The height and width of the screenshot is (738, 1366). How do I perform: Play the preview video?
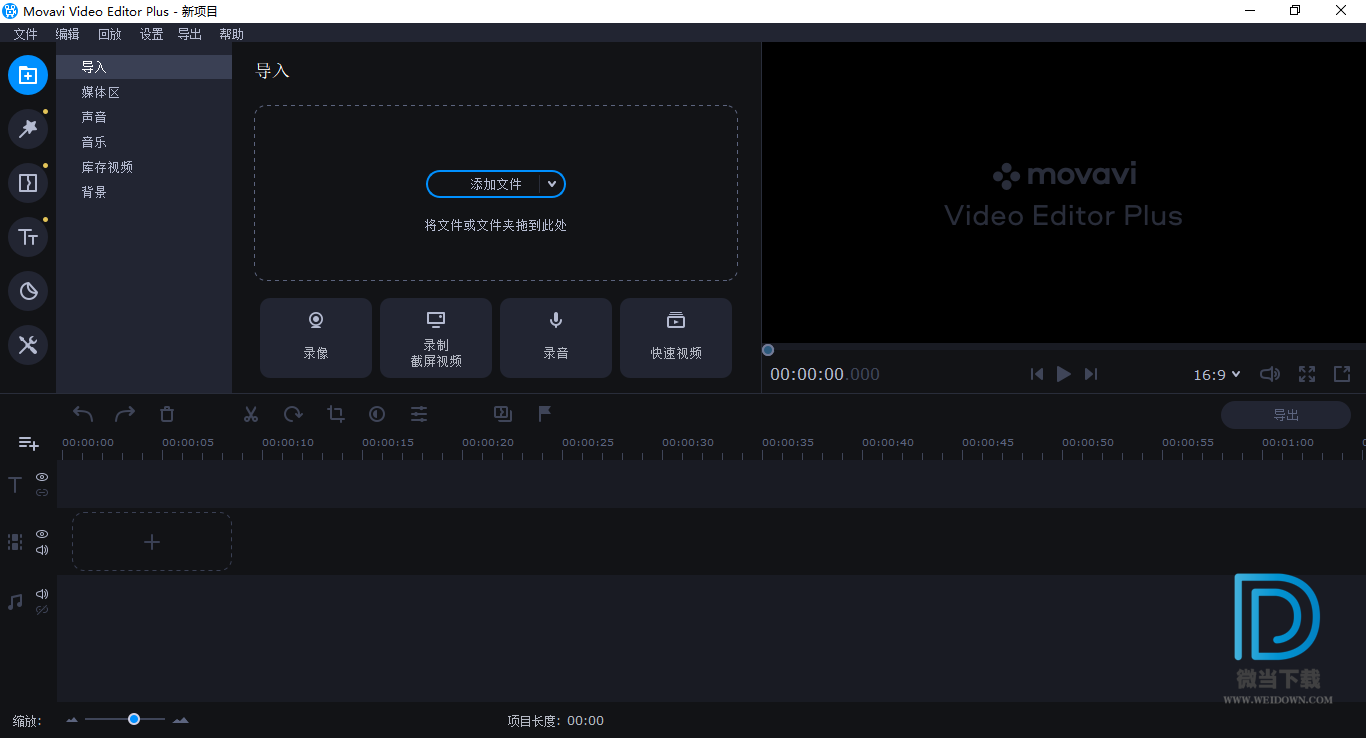pos(1064,374)
